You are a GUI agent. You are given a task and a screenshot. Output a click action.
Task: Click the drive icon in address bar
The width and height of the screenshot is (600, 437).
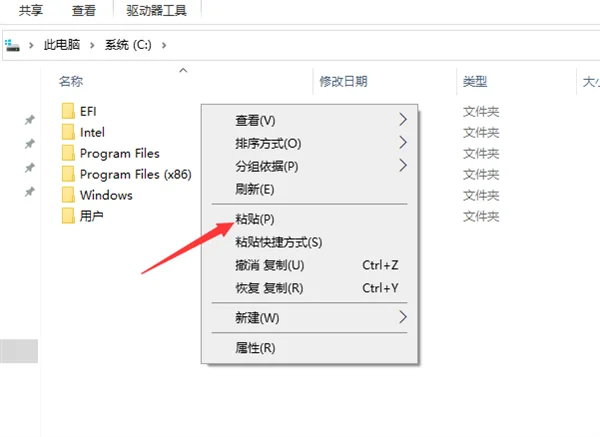tap(12, 45)
